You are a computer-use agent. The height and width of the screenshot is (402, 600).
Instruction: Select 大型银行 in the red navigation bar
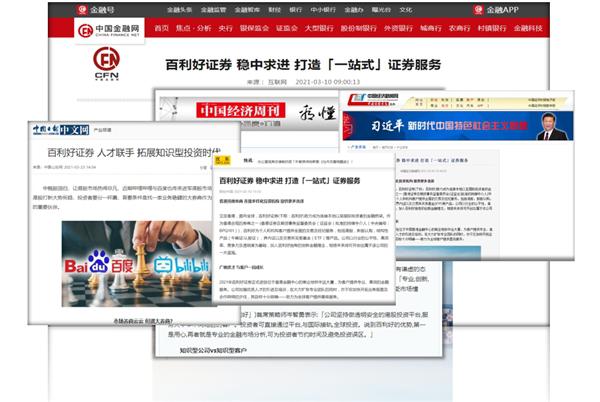click(x=319, y=28)
